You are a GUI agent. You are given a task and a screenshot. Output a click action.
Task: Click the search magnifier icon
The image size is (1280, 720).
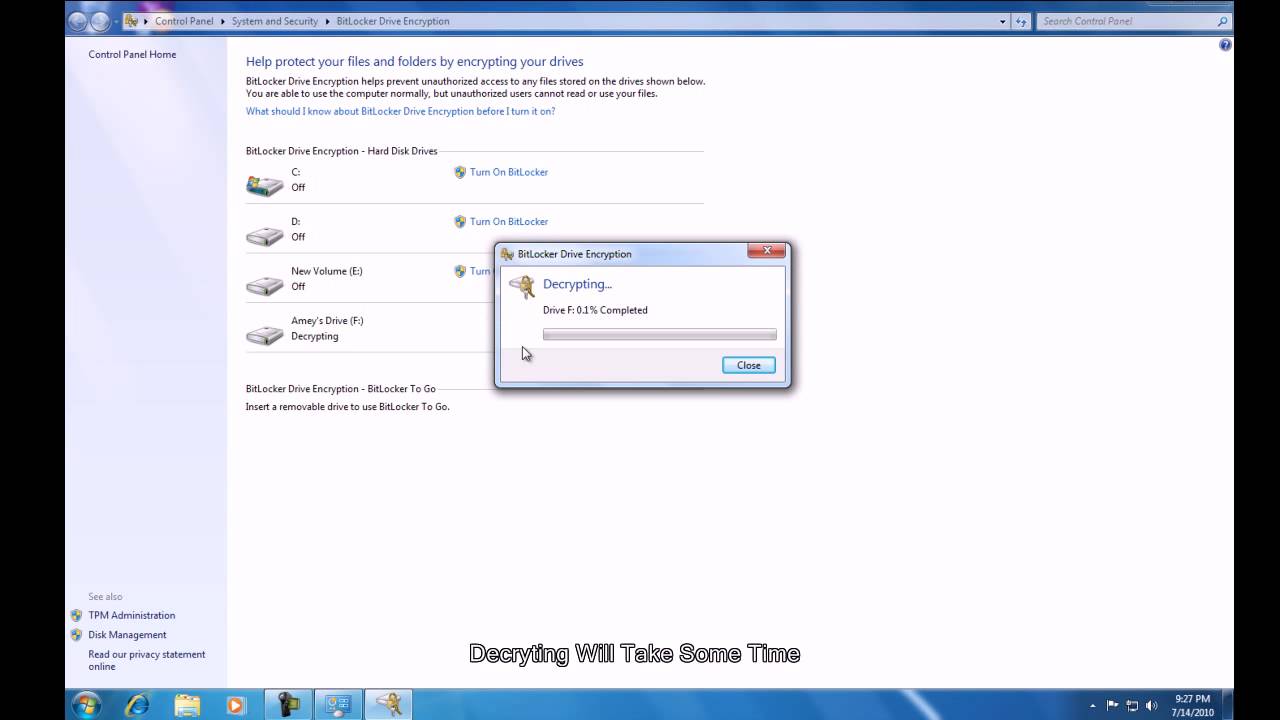(x=1222, y=21)
